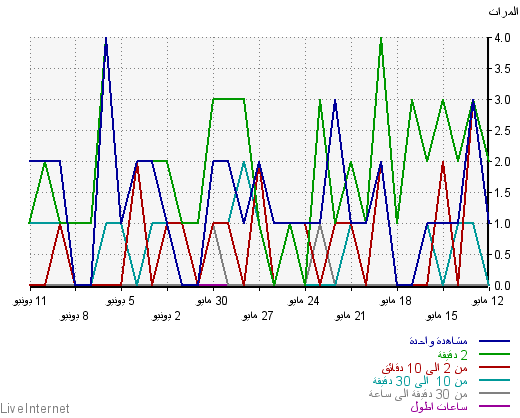Click the 24 مايو date label
The width and height of the screenshot is (520, 418).
[x=304, y=301]
